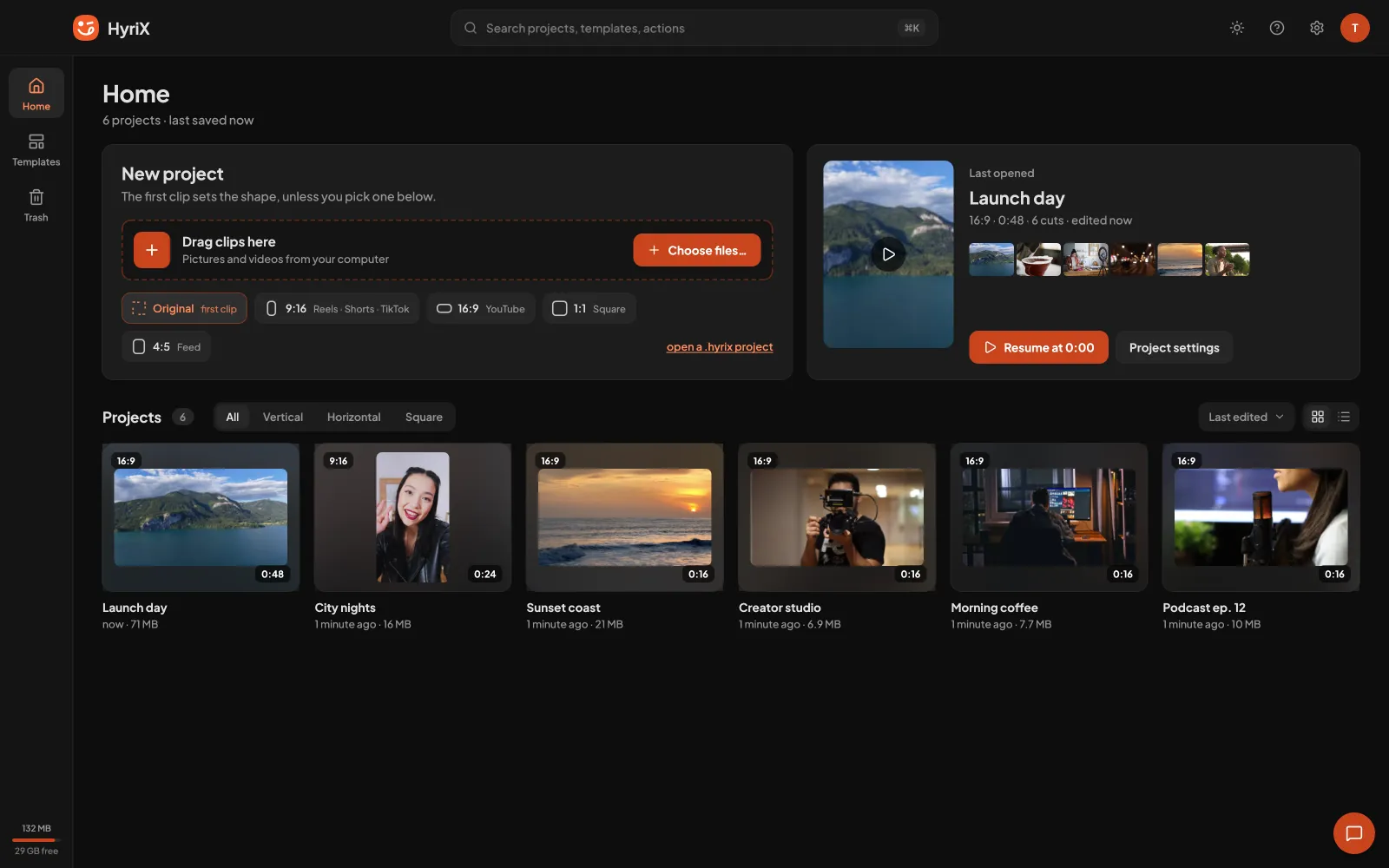This screenshot has width=1389, height=868.
Task: Click the open a .hyrix project link
Action: coord(720,346)
